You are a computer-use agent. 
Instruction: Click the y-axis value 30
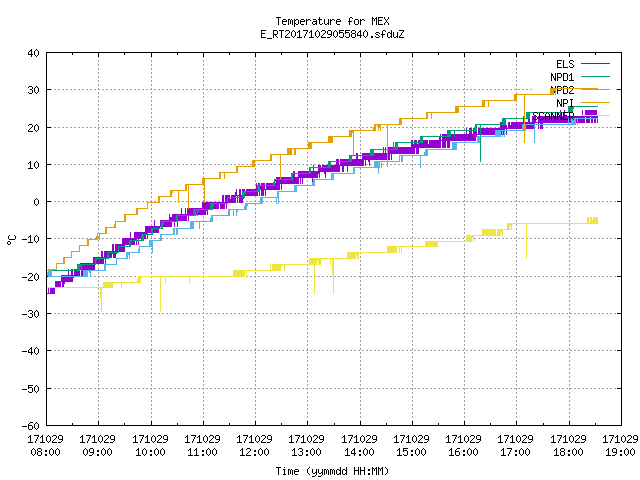[x=33, y=90]
